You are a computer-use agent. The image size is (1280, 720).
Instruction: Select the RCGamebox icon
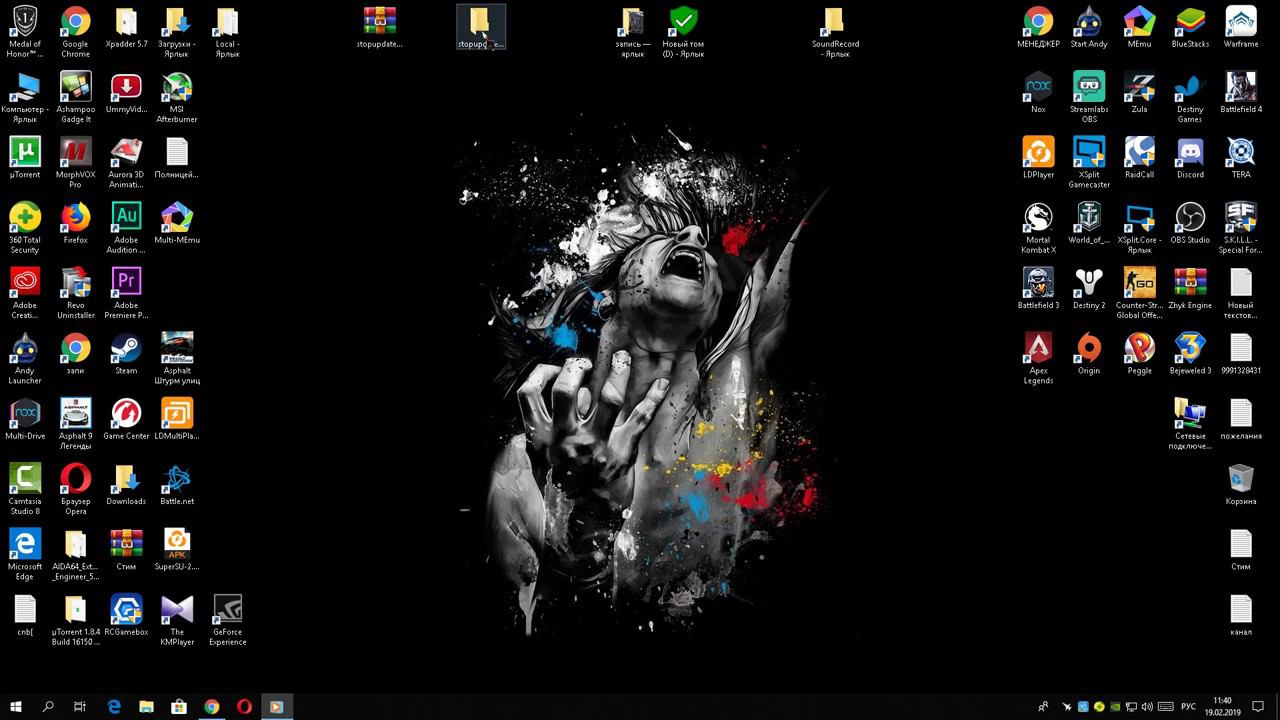click(x=126, y=615)
